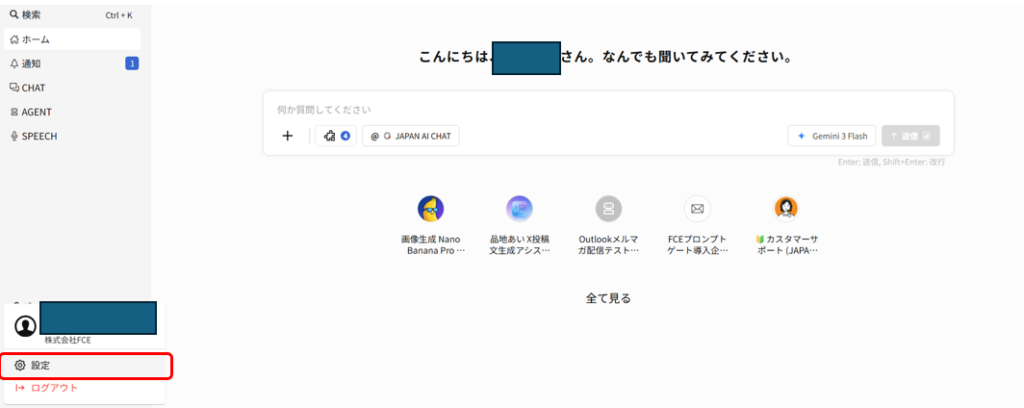Click the magnifier search icon
This screenshot has width=1024, height=408.
14,14
